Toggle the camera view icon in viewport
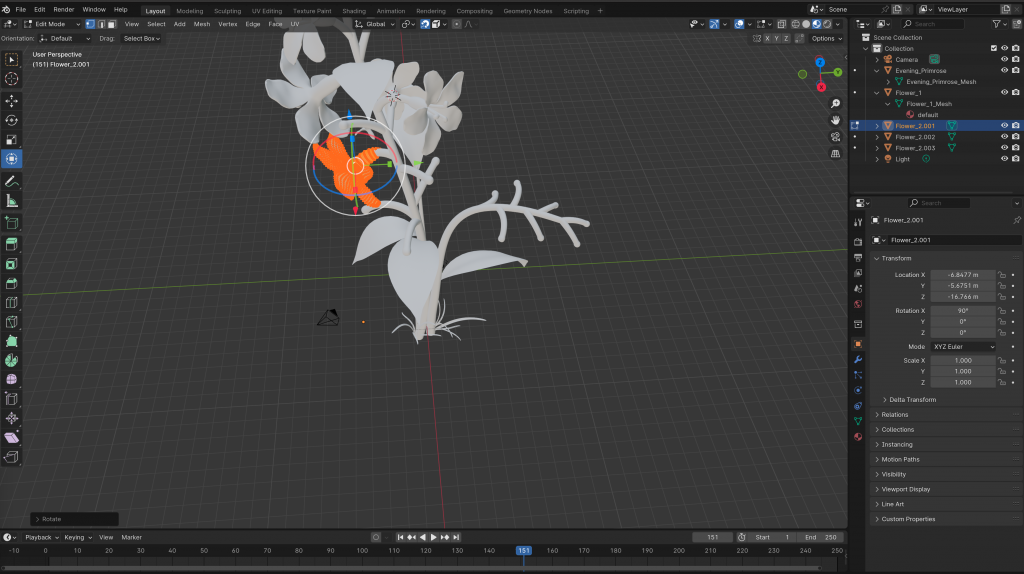The height and width of the screenshot is (574, 1024). [x=835, y=136]
